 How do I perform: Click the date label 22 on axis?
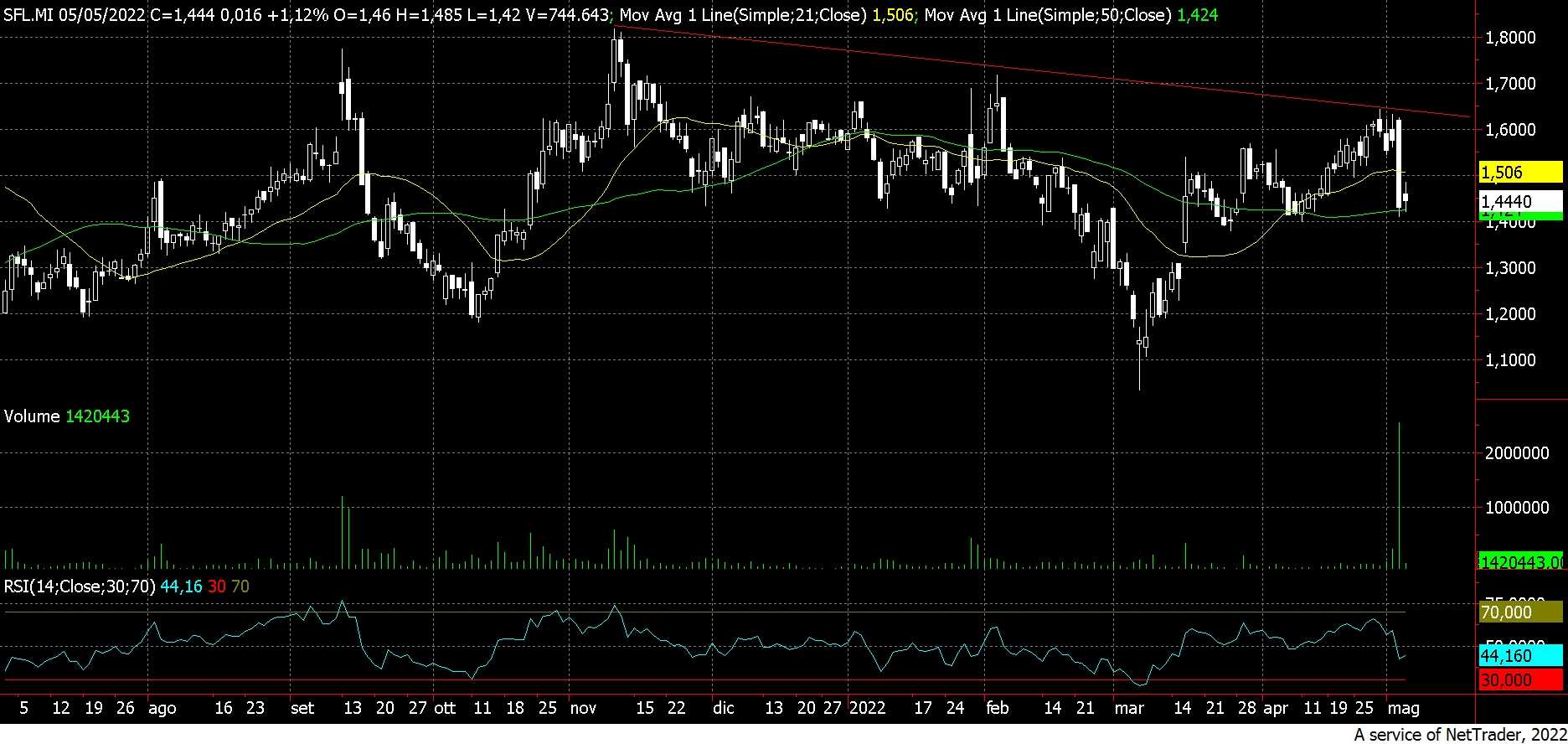(x=677, y=708)
